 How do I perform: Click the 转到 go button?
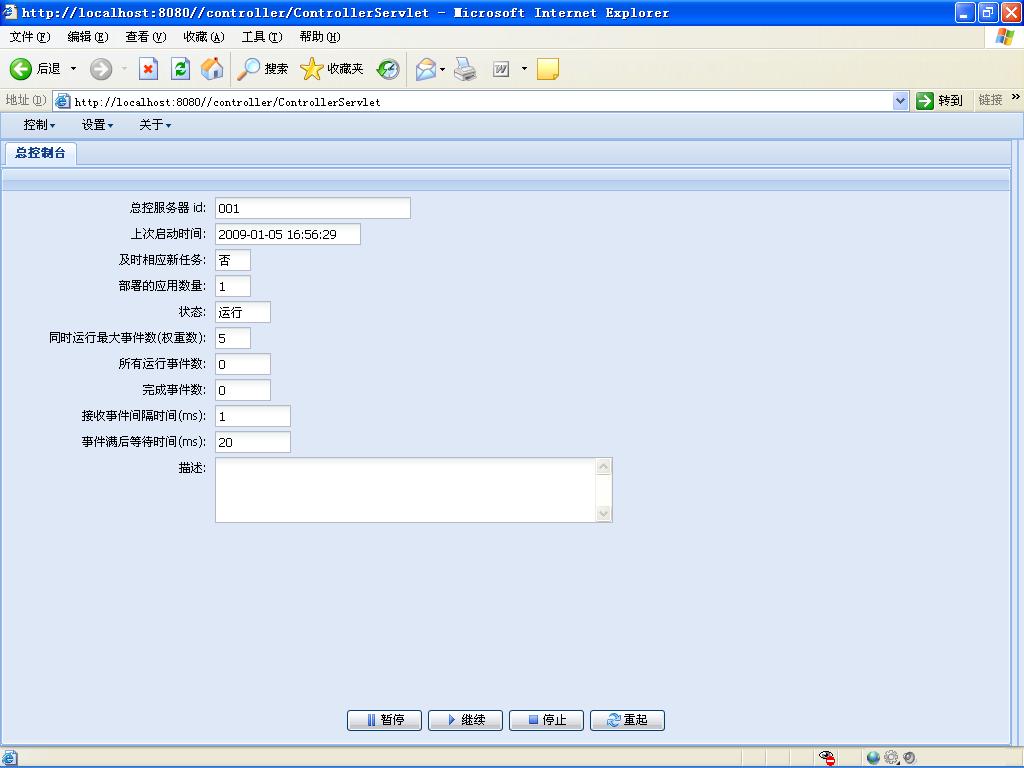940,101
